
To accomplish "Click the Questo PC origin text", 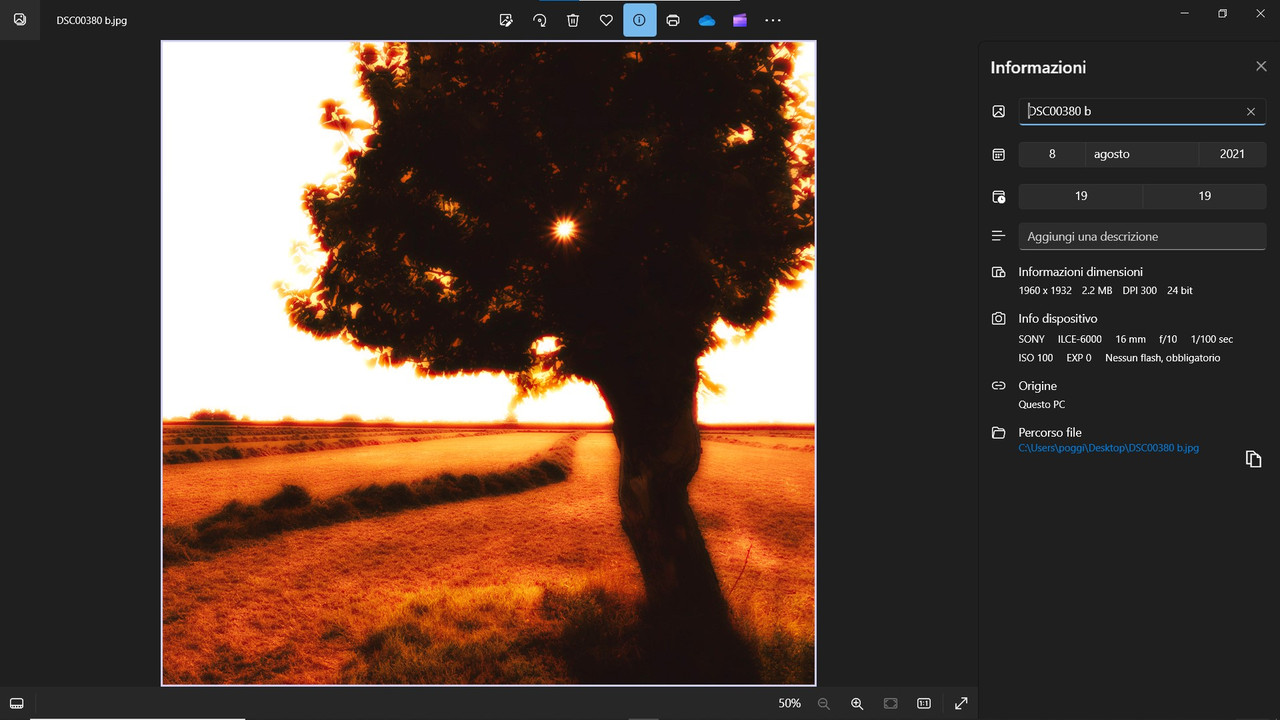I will coord(1041,405).
